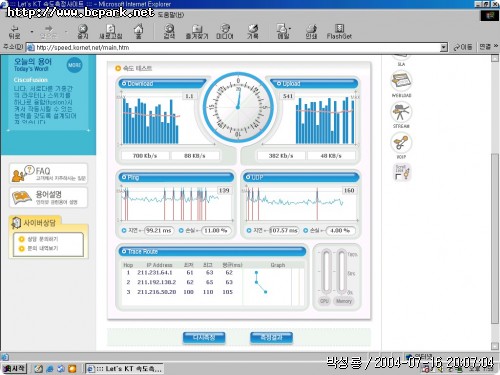This screenshot has width=500, height=375.
Task: Click the Ping loss value "11.00 %"
Action: (x=216, y=230)
